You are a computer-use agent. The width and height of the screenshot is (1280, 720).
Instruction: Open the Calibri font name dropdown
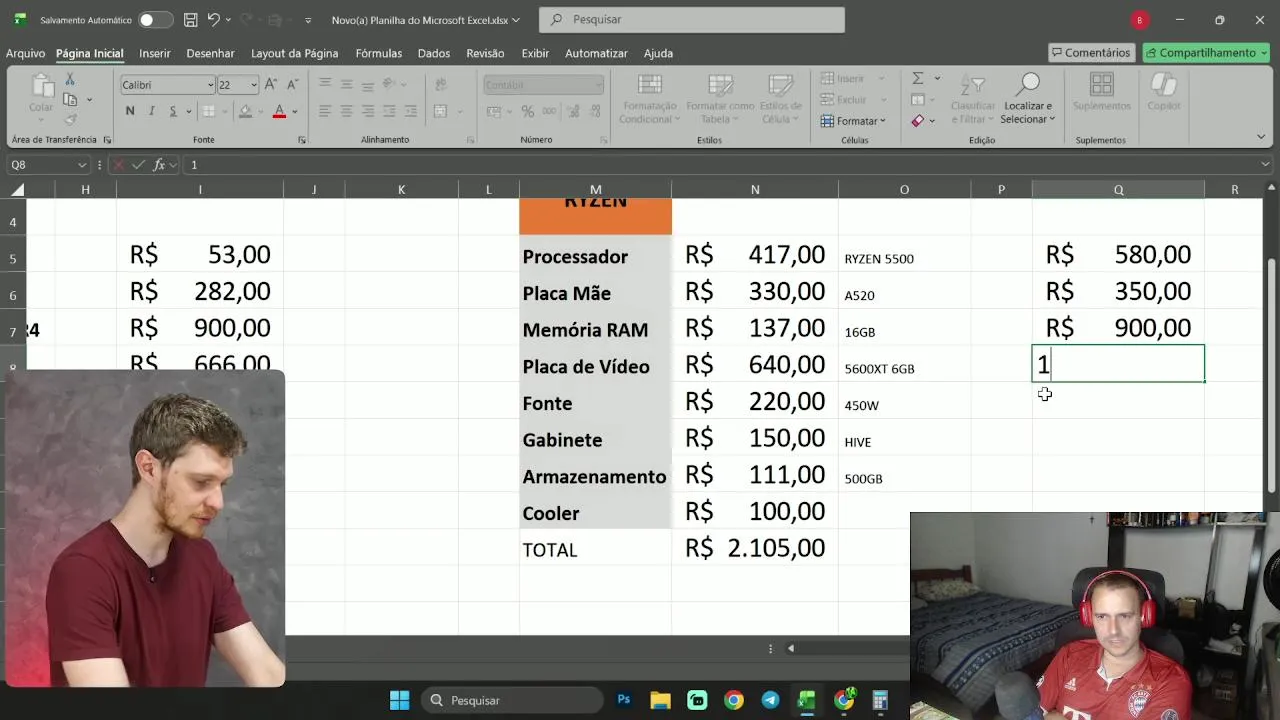pos(210,85)
